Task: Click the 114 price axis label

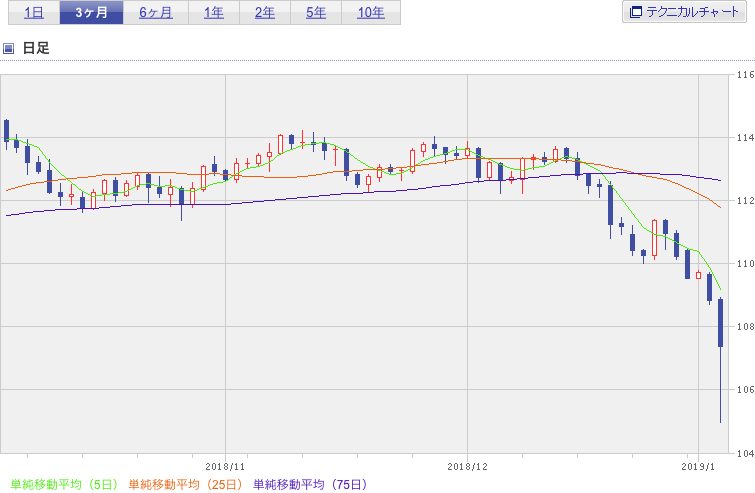Action: tap(745, 138)
